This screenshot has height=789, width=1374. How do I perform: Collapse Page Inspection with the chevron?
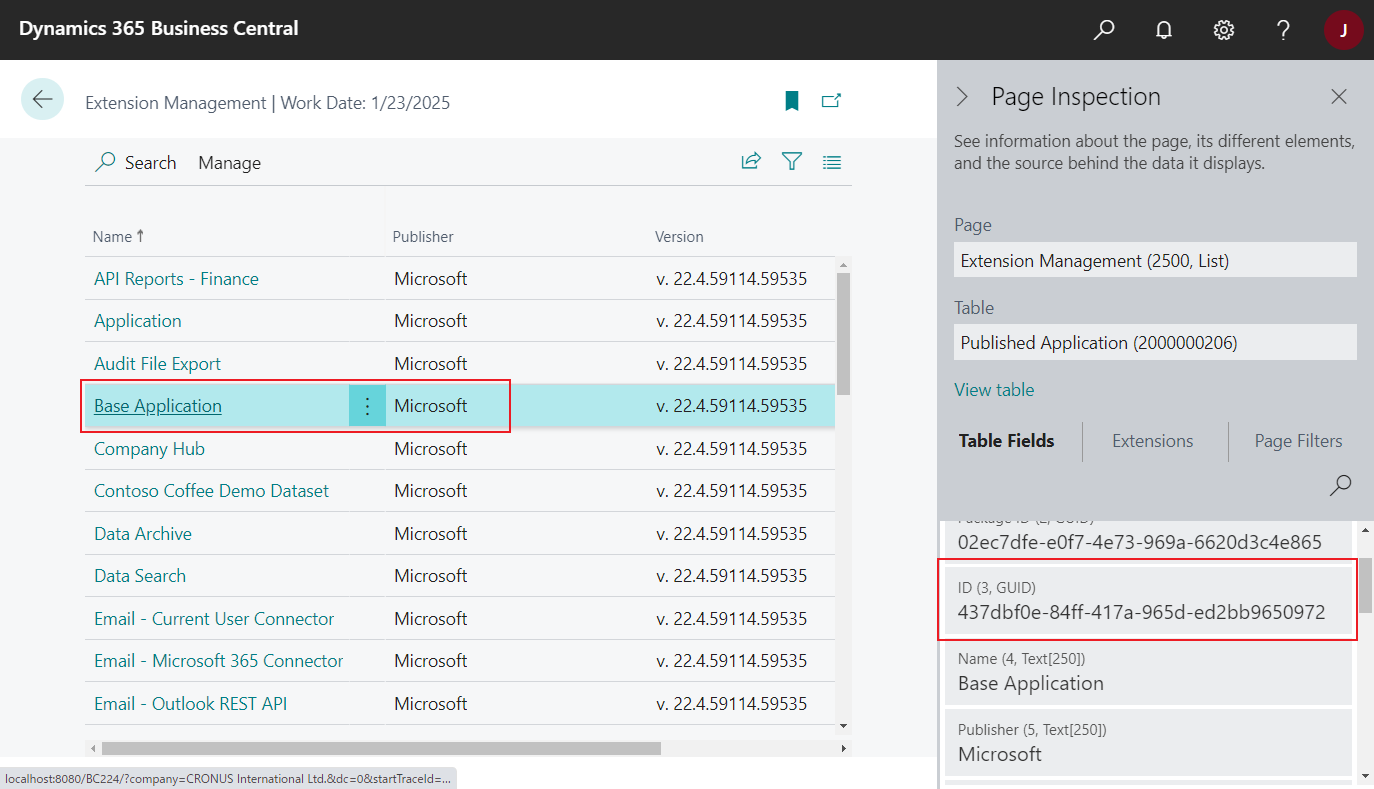tap(961, 96)
